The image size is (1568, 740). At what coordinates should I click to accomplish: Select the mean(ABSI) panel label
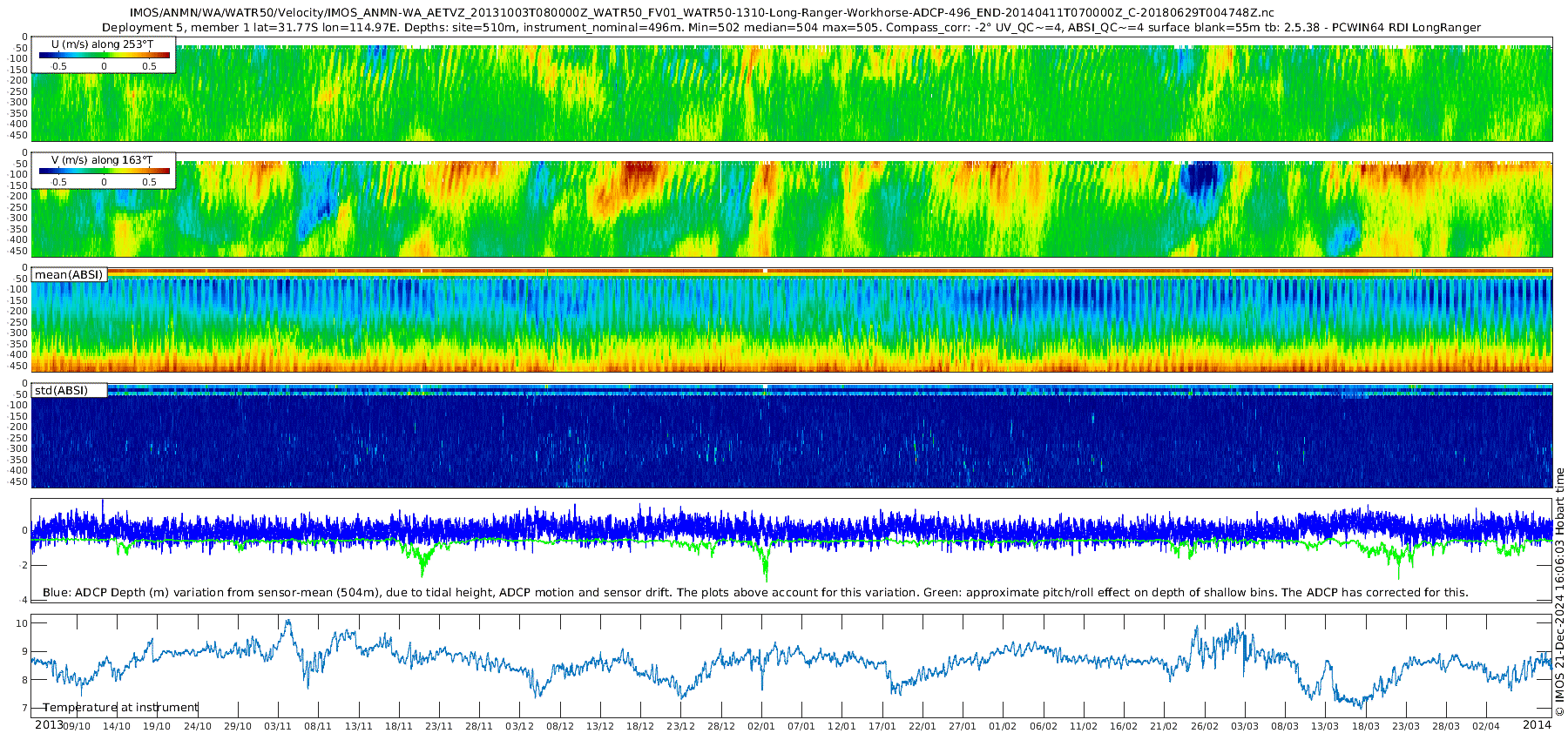click(69, 275)
